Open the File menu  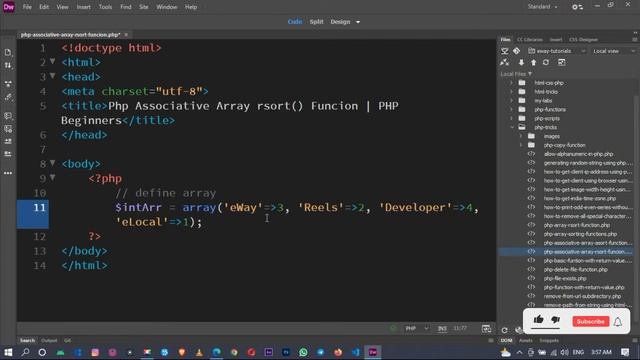pos(27,7)
